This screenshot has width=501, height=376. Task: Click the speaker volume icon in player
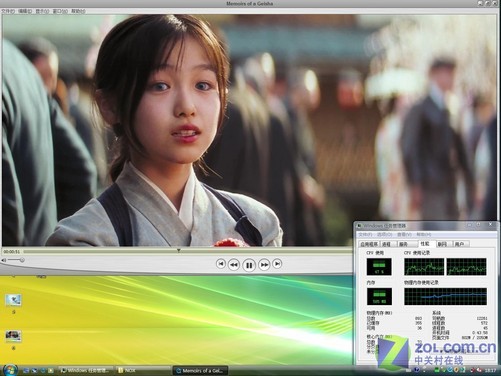click(4, 260)
